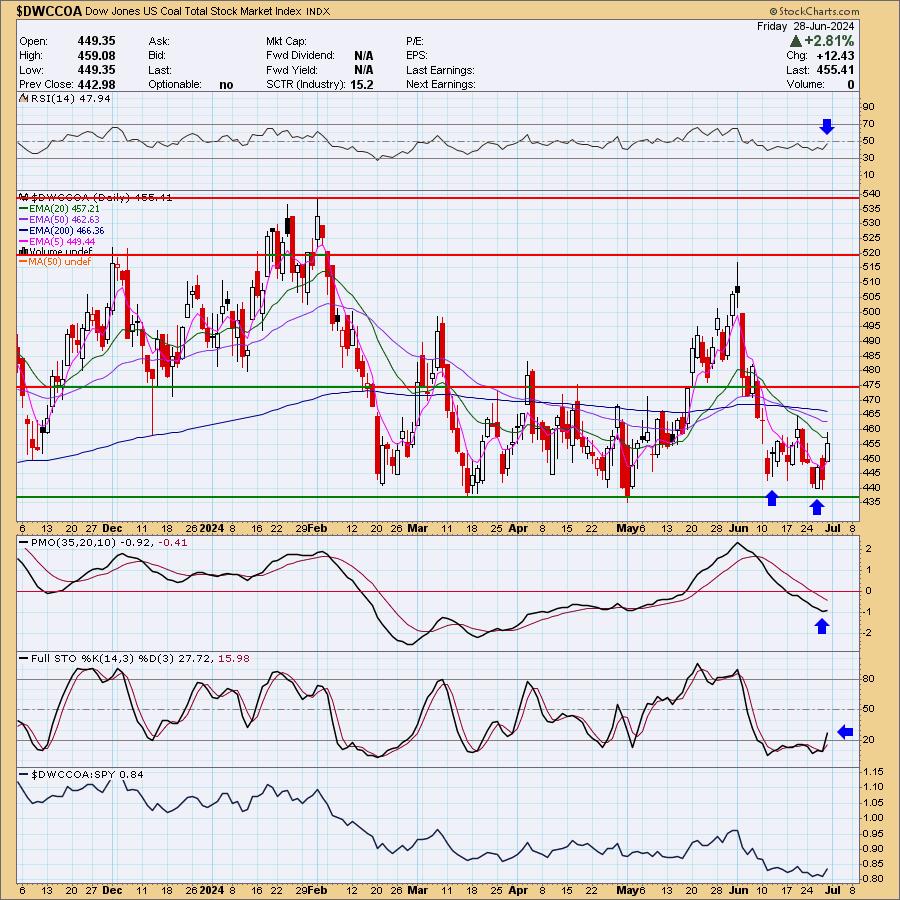Click the Low value 449.35
Screen dimensions: 900x900
pyautogui.click(x=96, y=70)
